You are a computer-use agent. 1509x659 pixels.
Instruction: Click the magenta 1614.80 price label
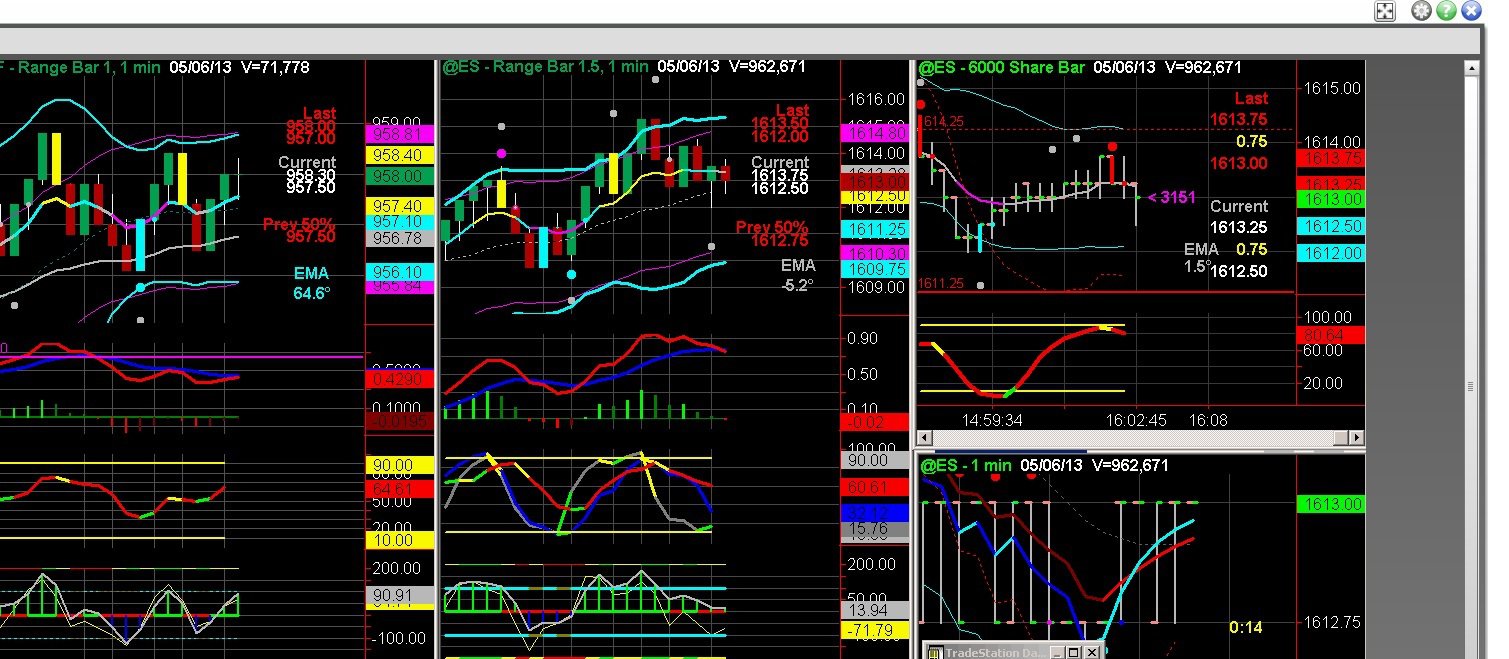coord(876,132)
